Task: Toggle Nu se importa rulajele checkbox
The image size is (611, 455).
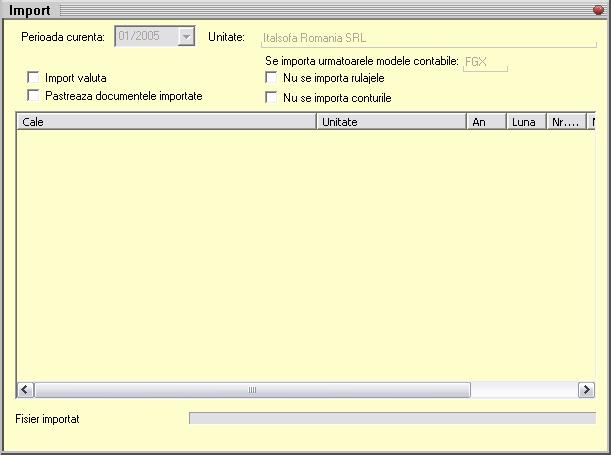Action: [x=271, y=78]
